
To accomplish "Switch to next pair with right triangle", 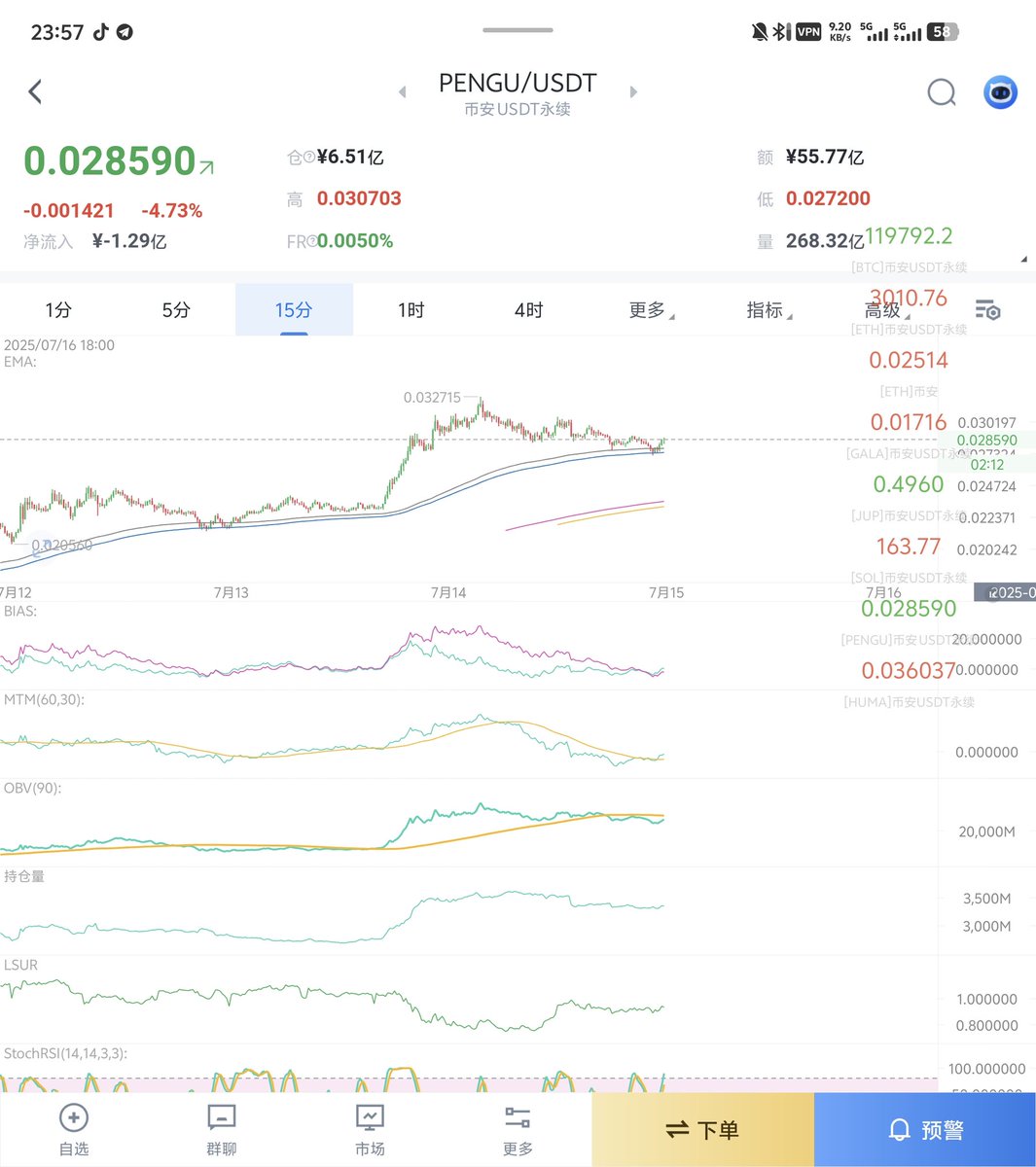I will point(633,92).
